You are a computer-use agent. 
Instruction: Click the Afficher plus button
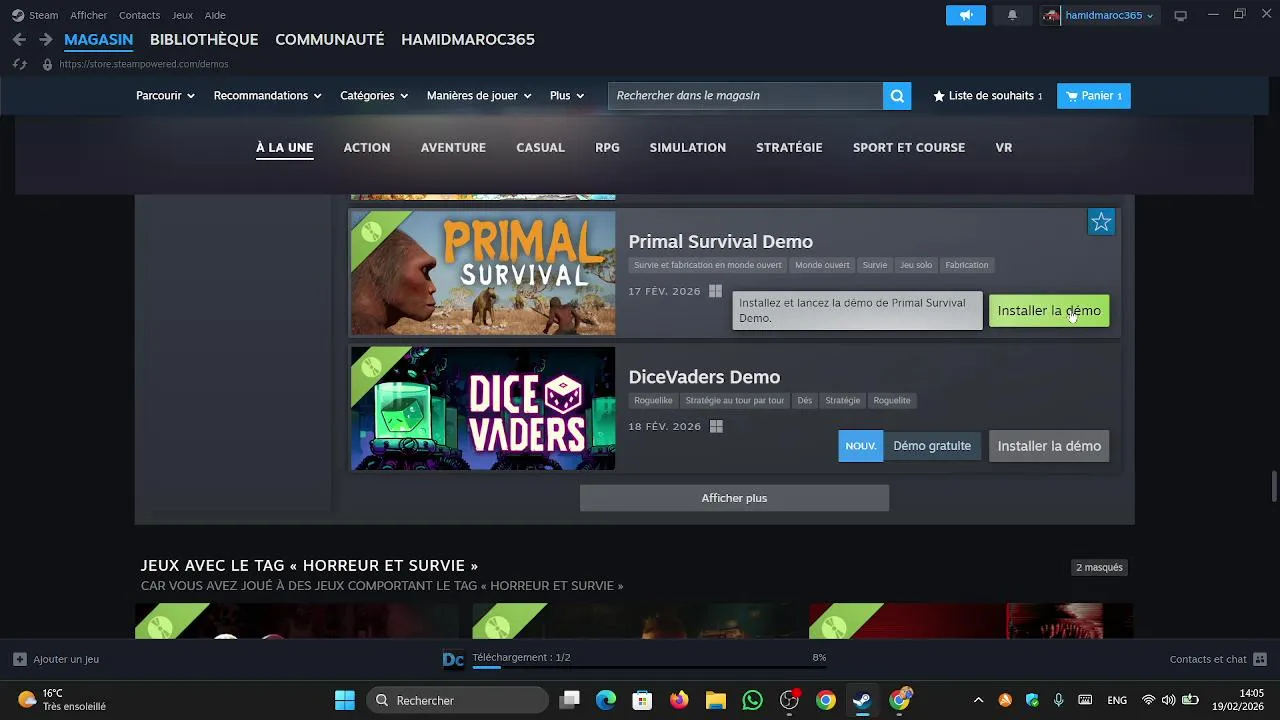click(x=734, y=498)
